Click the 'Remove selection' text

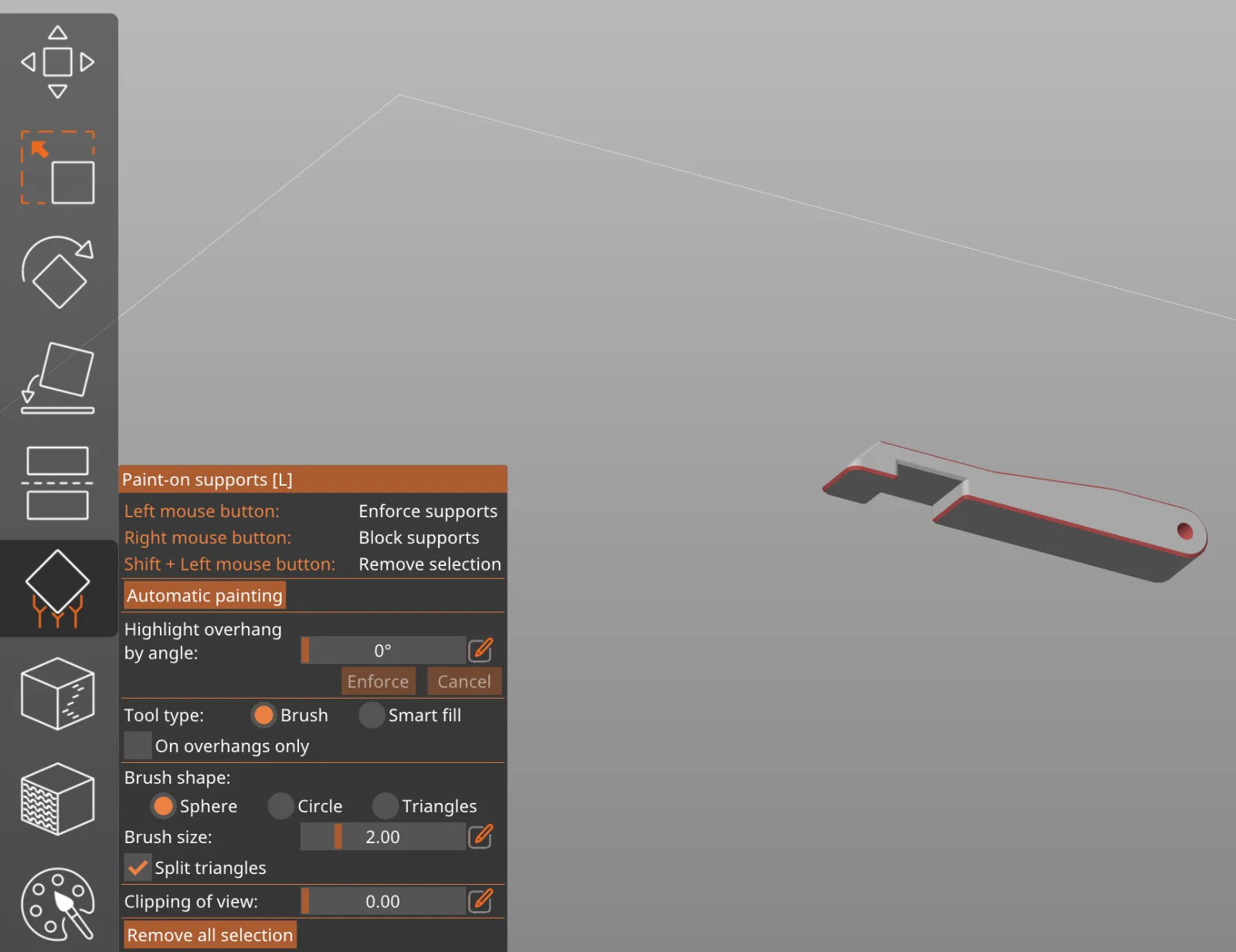point(430,564)
